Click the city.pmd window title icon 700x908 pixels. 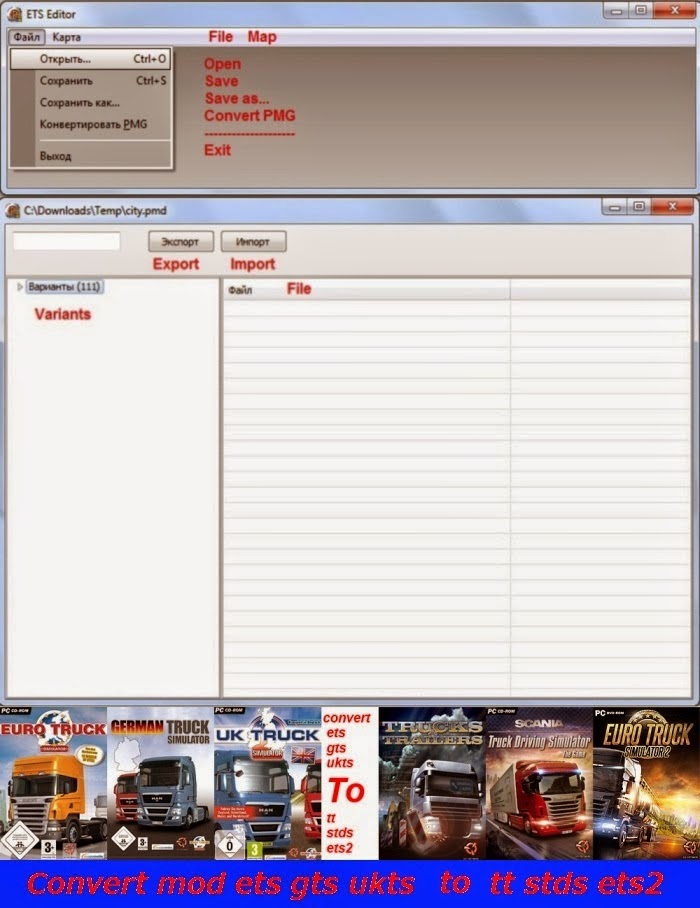13,211
